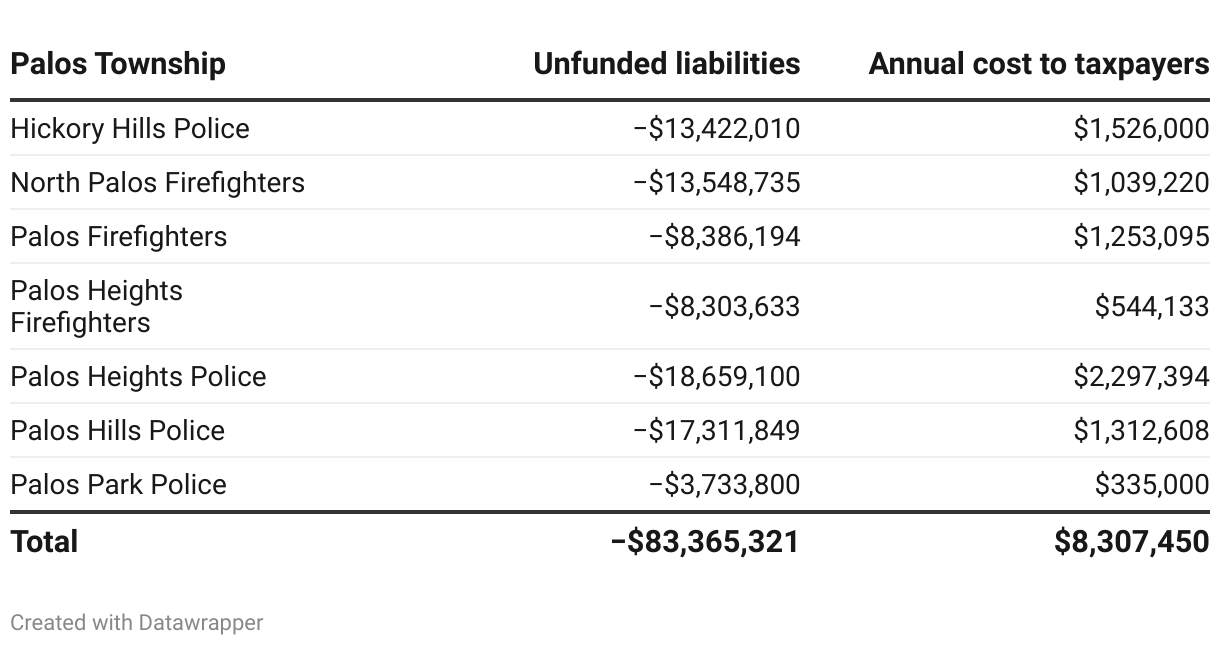Click the Palos Hills Police row label
1220x646 pixels.
click(x=117, y=430)
